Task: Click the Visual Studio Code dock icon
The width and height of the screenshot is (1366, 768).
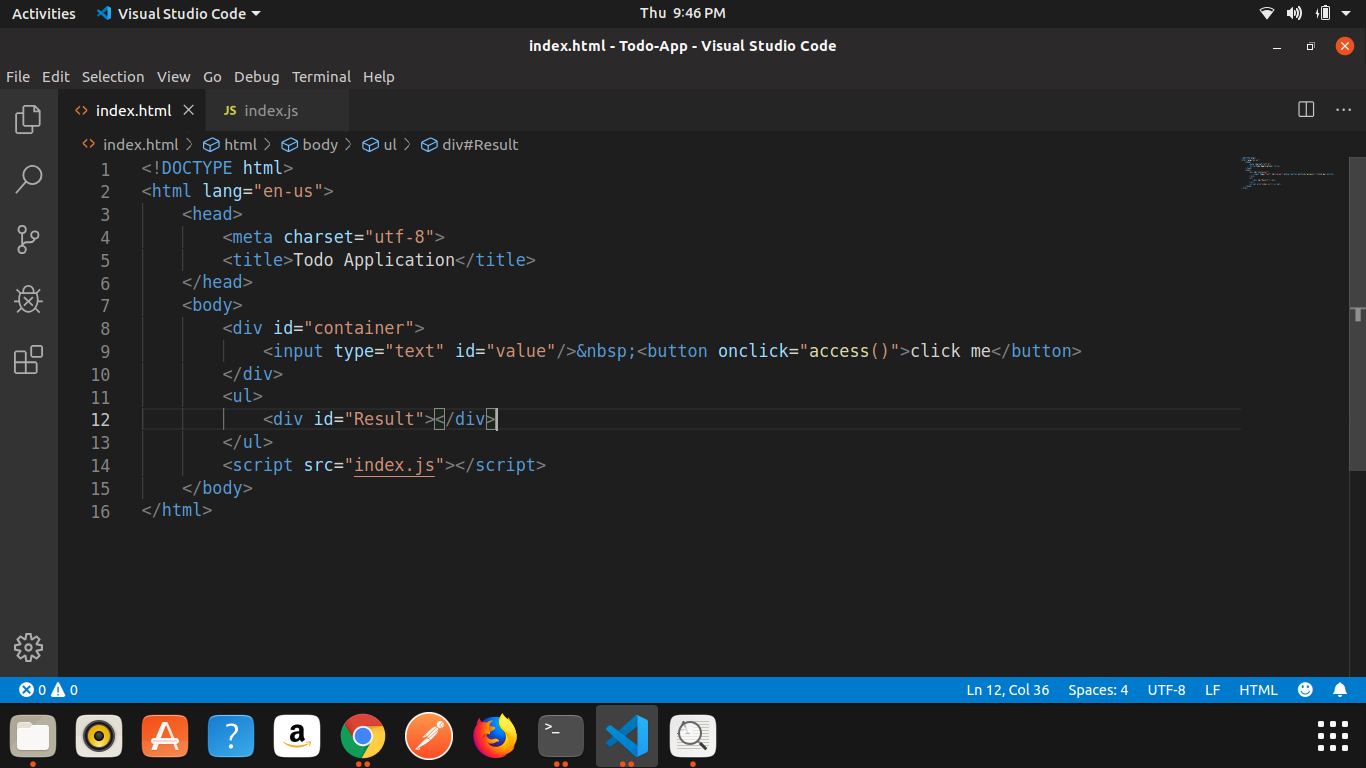Action: [627, 737]
